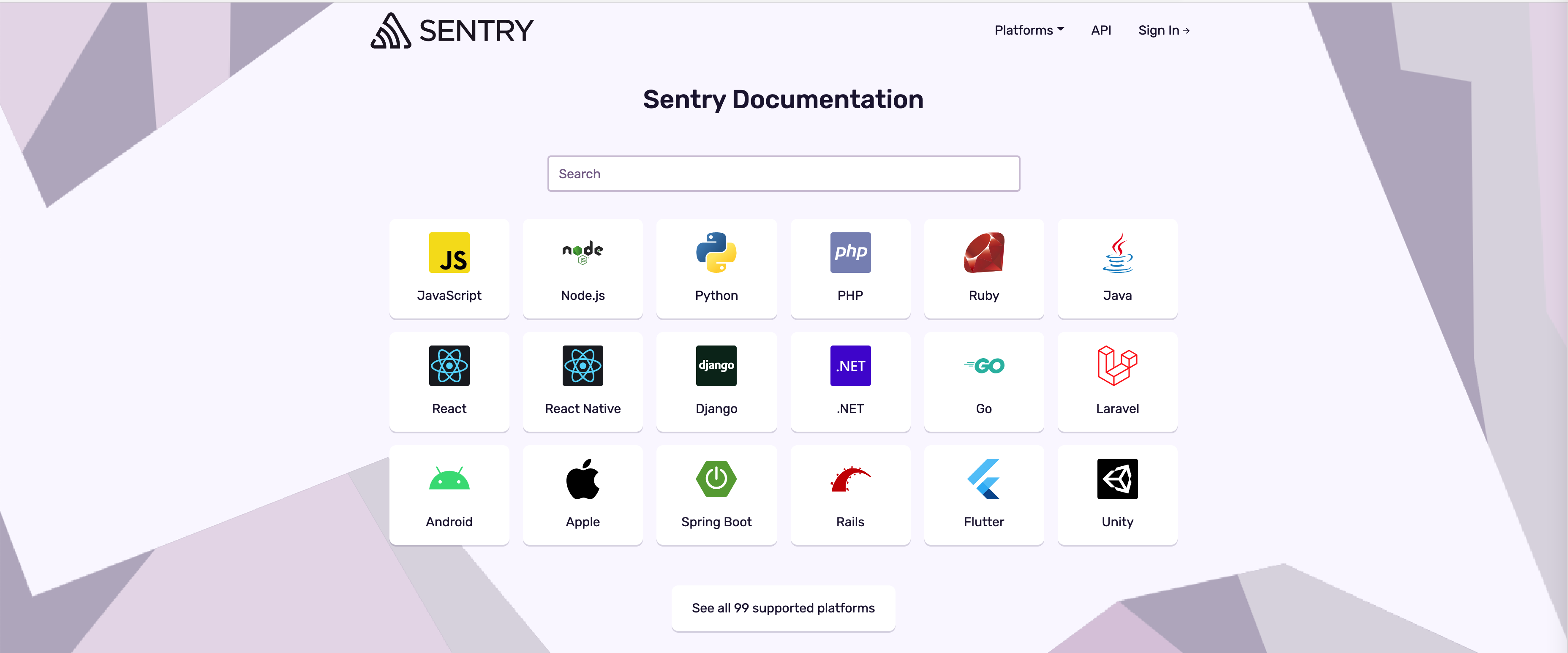1568x653 pixels.
Task: See all 99 supported platforms
Action: [x=784, y=608]
